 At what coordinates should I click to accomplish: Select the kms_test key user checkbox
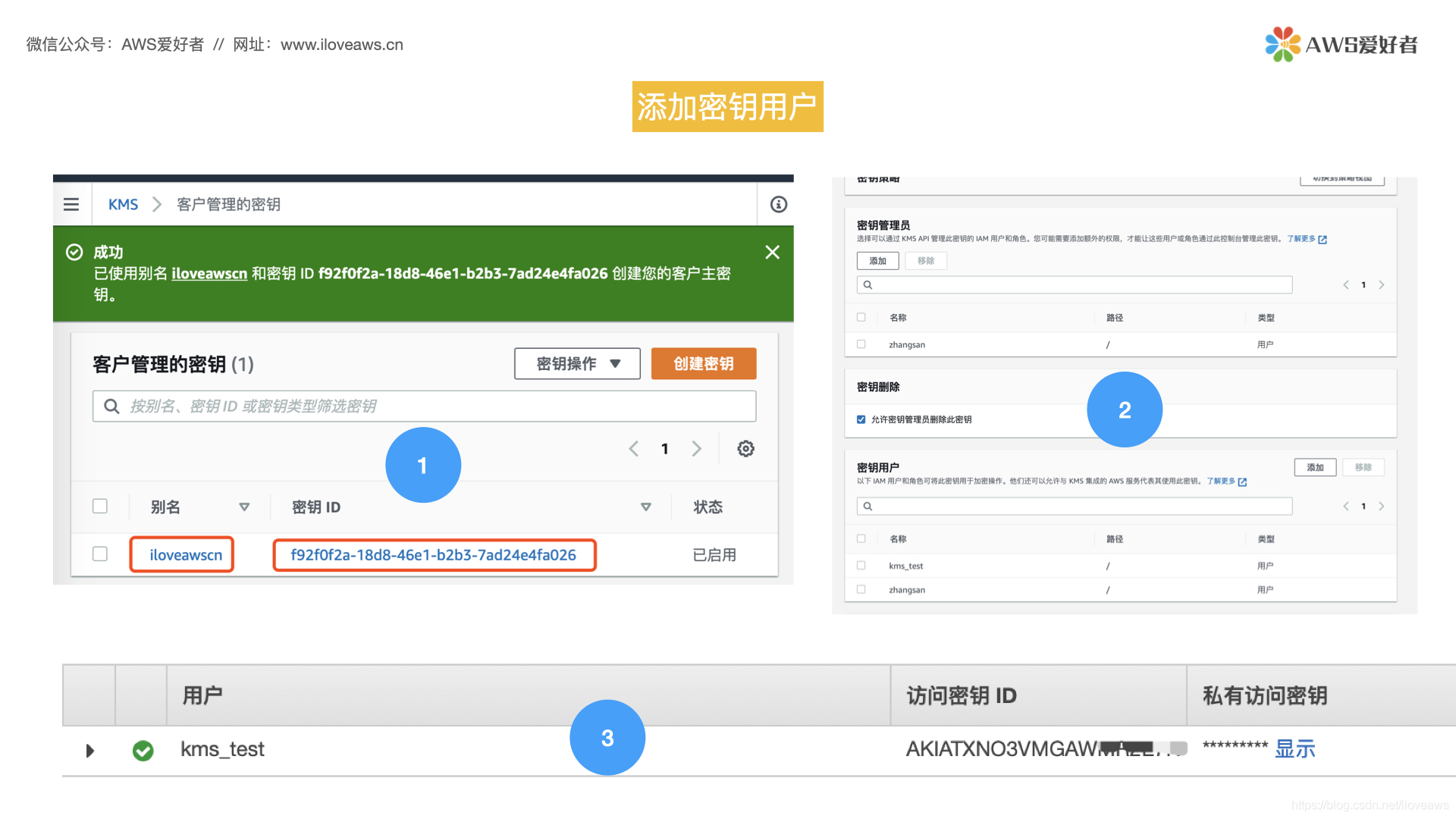point(861,566)
